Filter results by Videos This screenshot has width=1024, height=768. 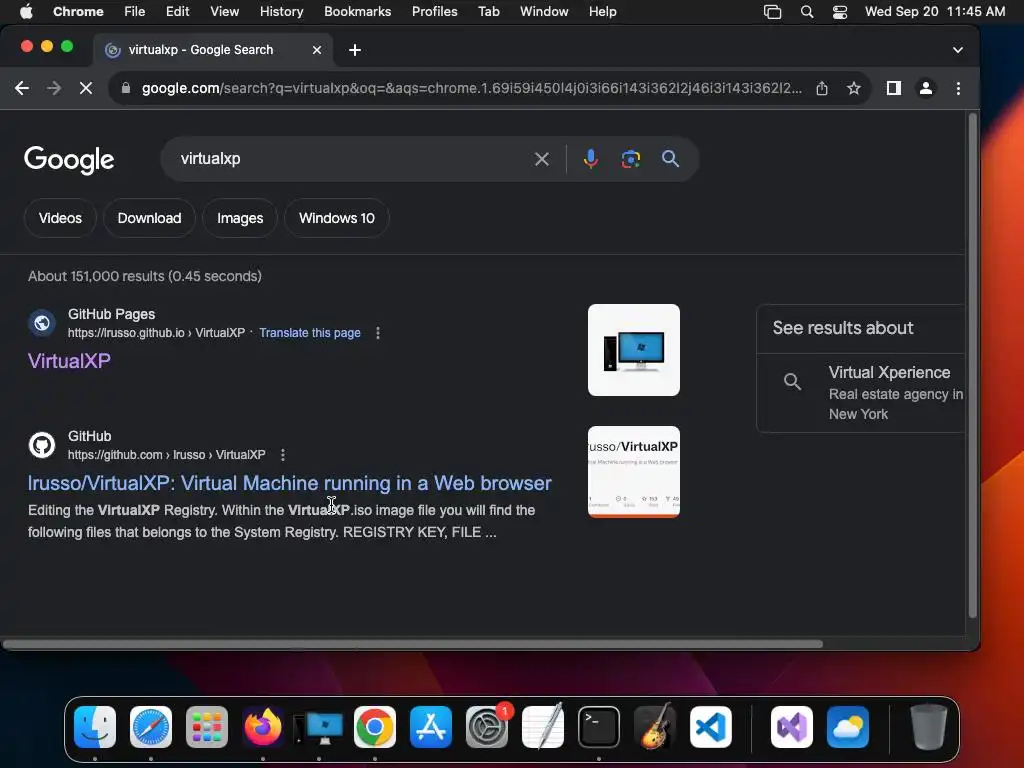tap(60, 218)
